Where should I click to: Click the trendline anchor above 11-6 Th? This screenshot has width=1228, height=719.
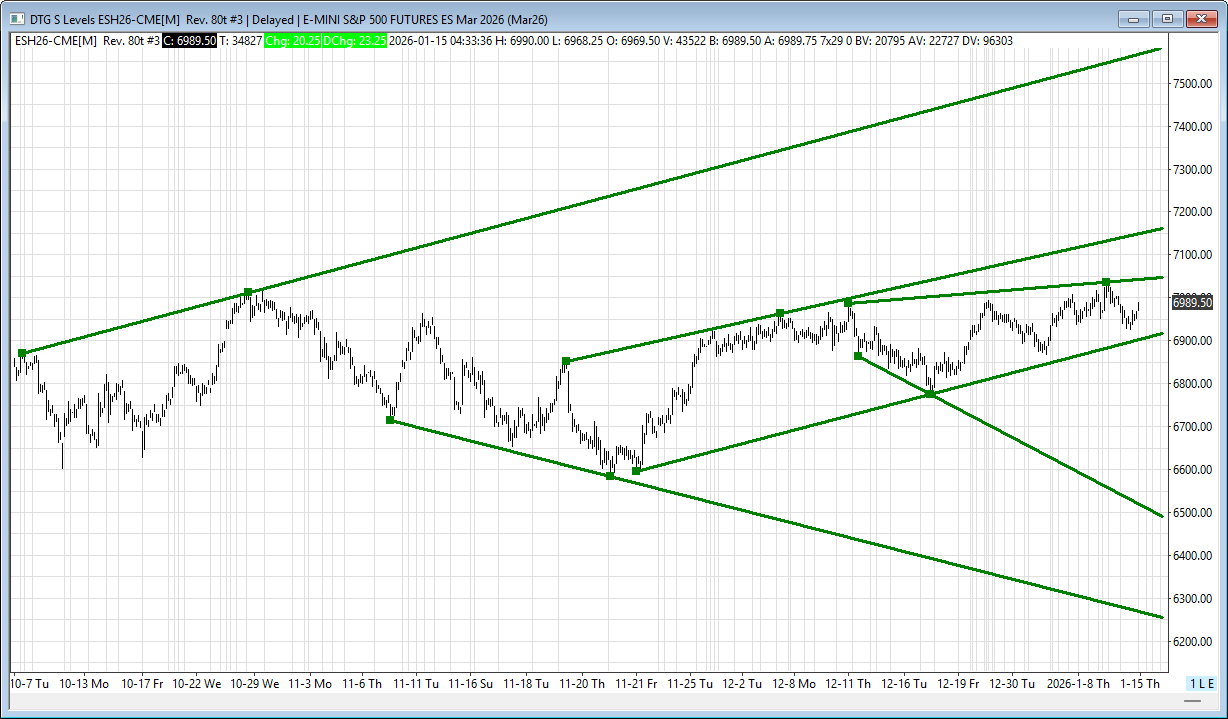pos(390,420)
